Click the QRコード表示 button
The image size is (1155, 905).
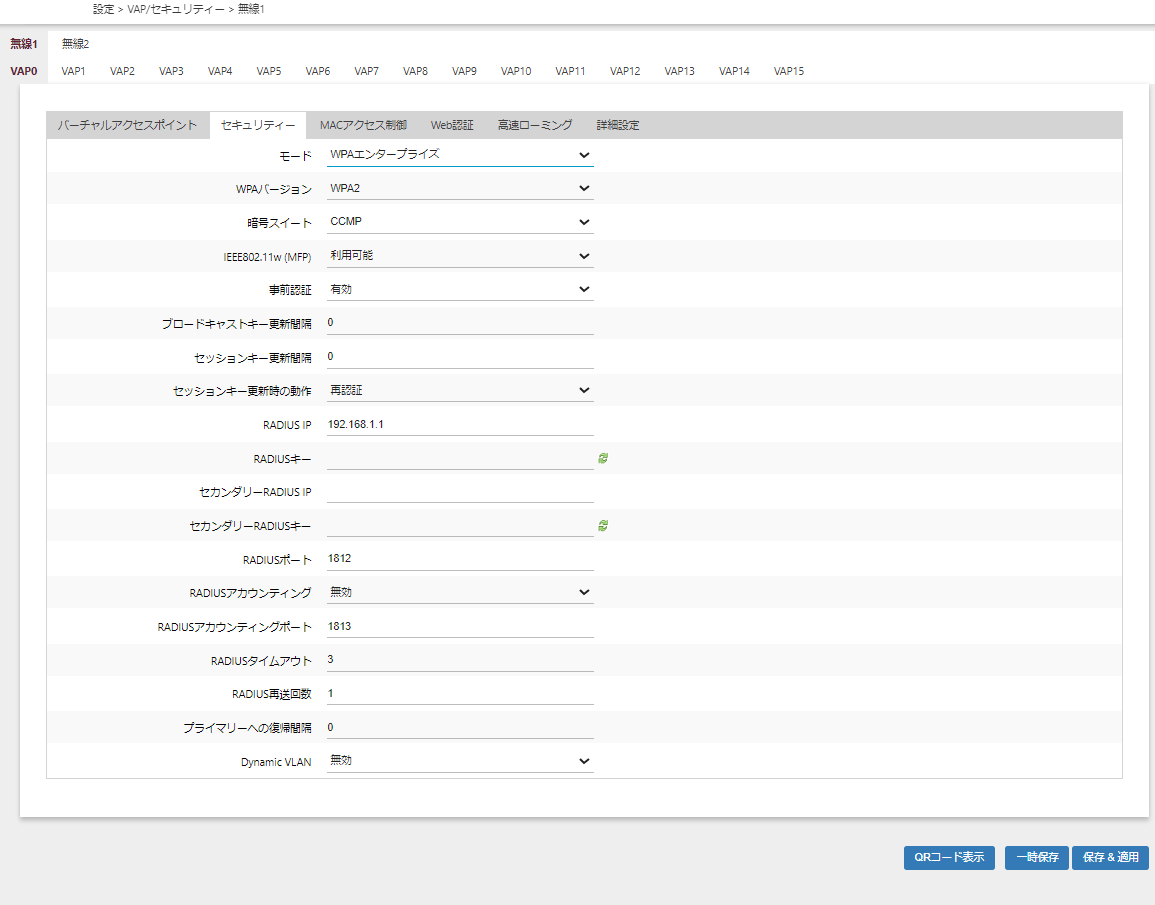(949, 858)
